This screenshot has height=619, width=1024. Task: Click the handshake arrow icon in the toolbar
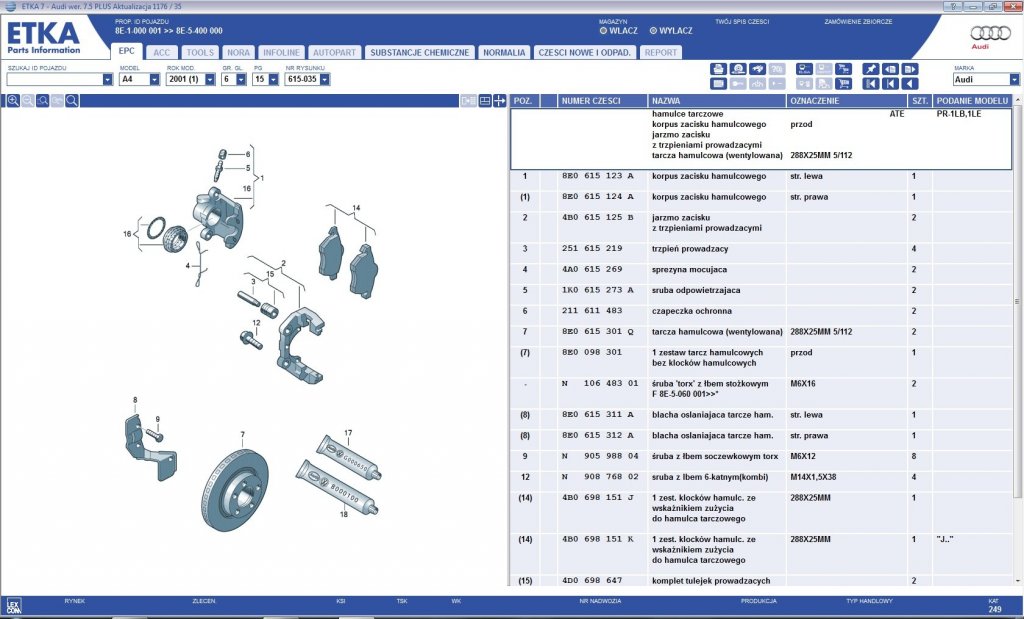758,69
